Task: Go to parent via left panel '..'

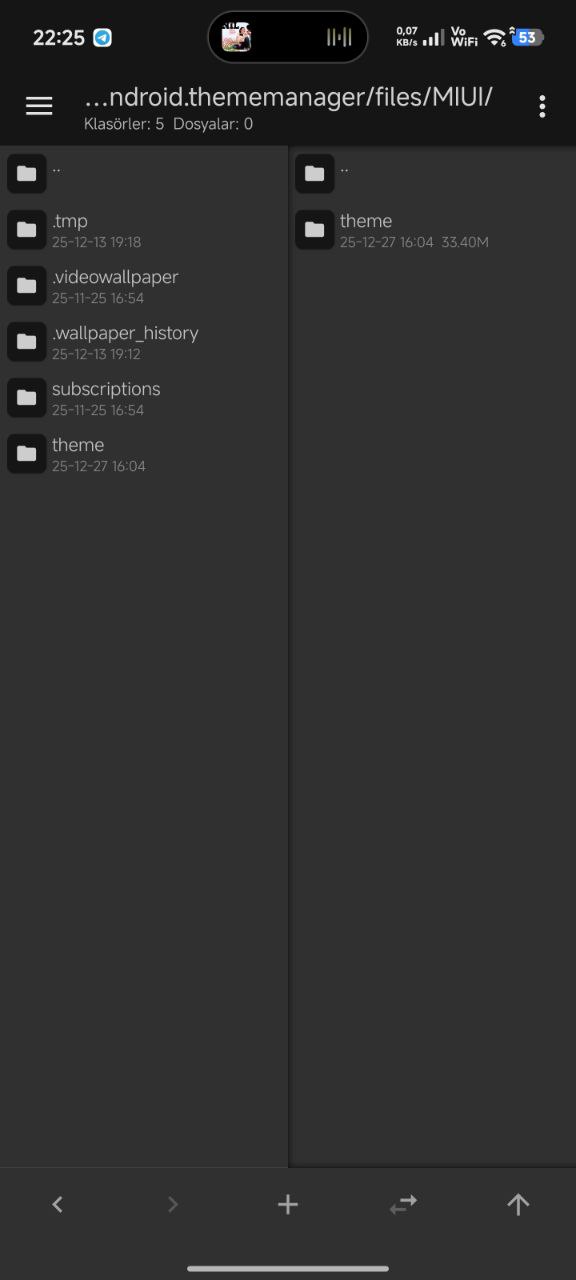Action: (144, 174)
